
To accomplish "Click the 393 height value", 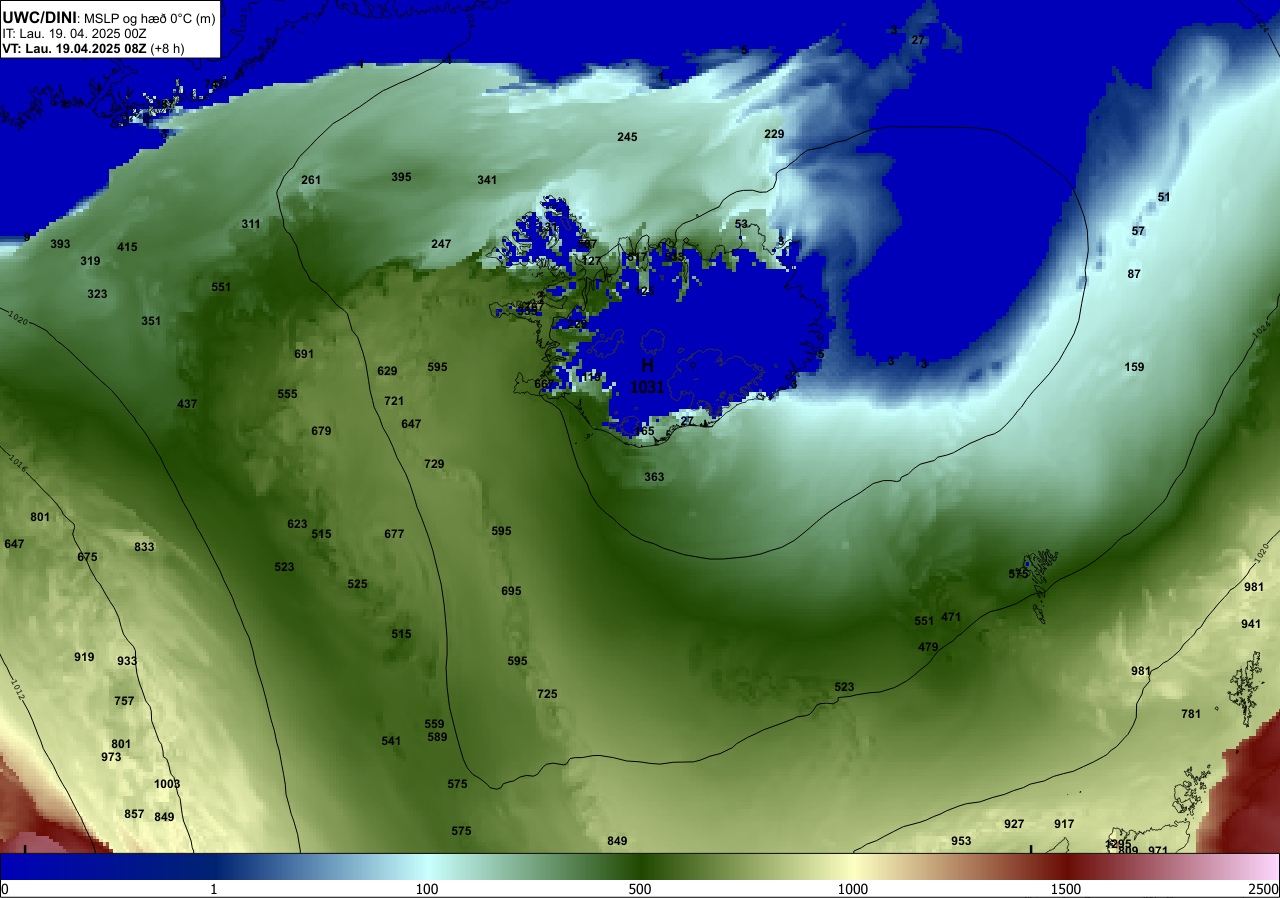I will (x=60, y=244).
